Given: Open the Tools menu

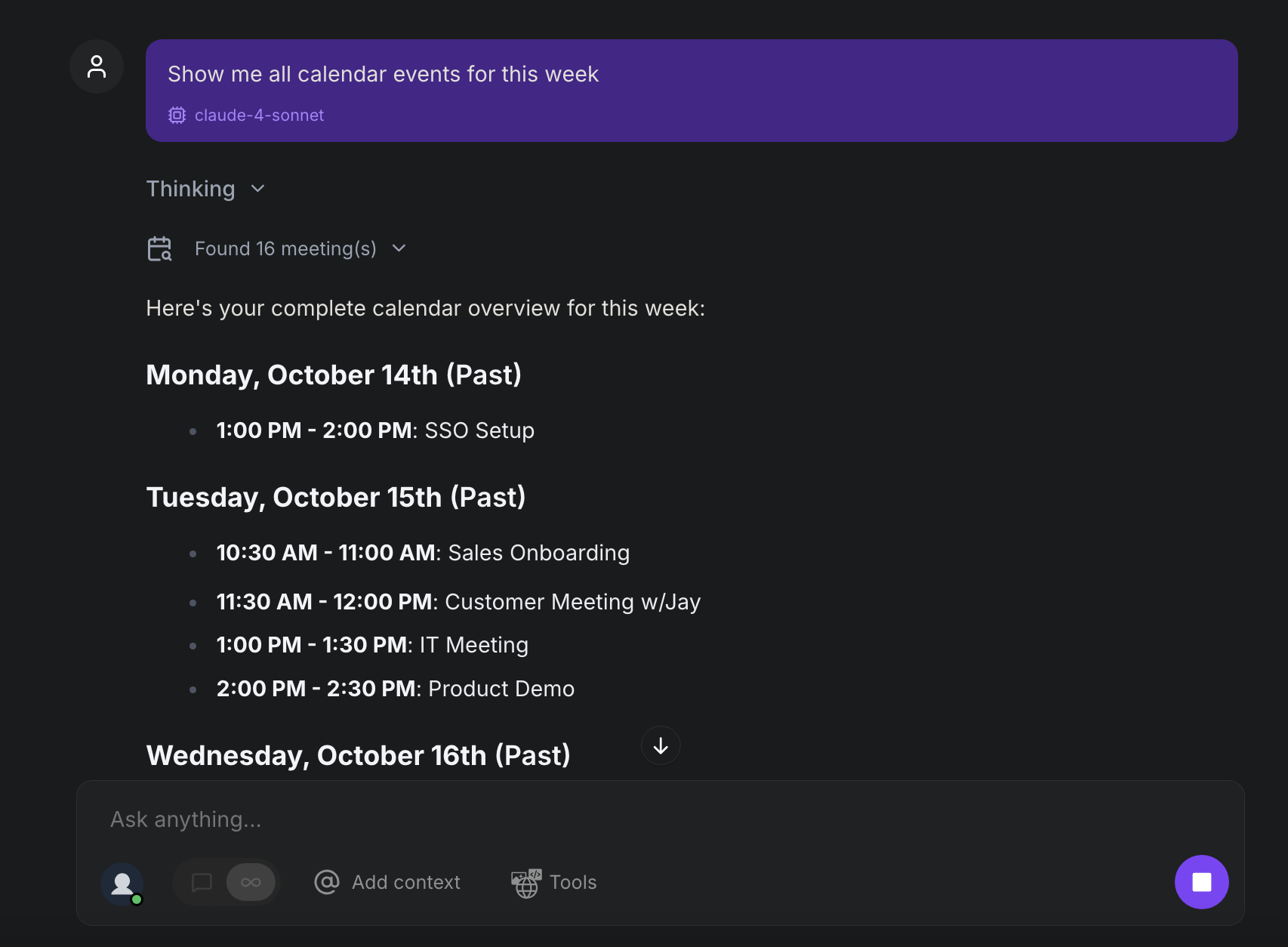Looking at the screenshot, I should click(553, 882).
